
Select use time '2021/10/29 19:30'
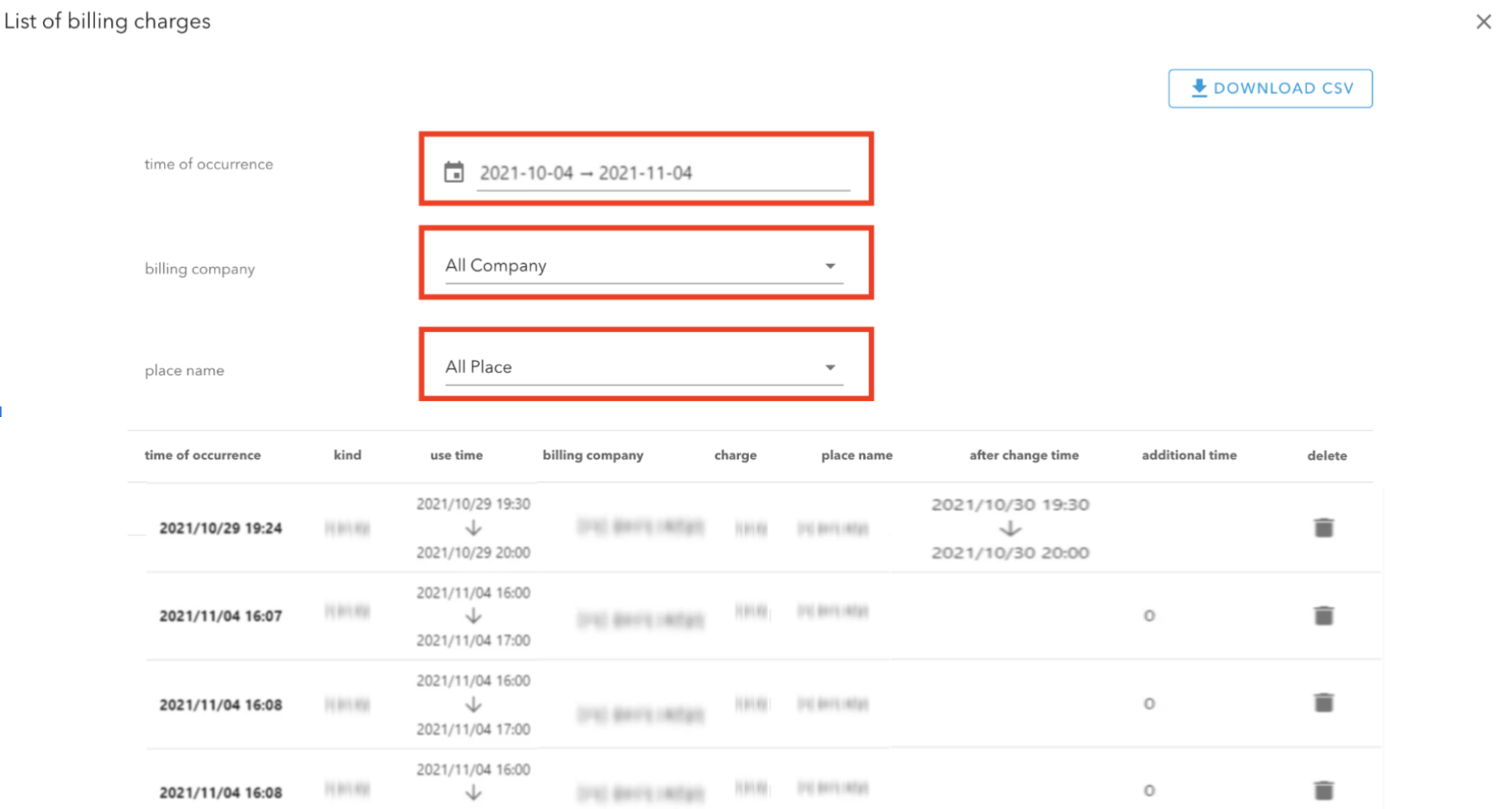click(473, 504)
